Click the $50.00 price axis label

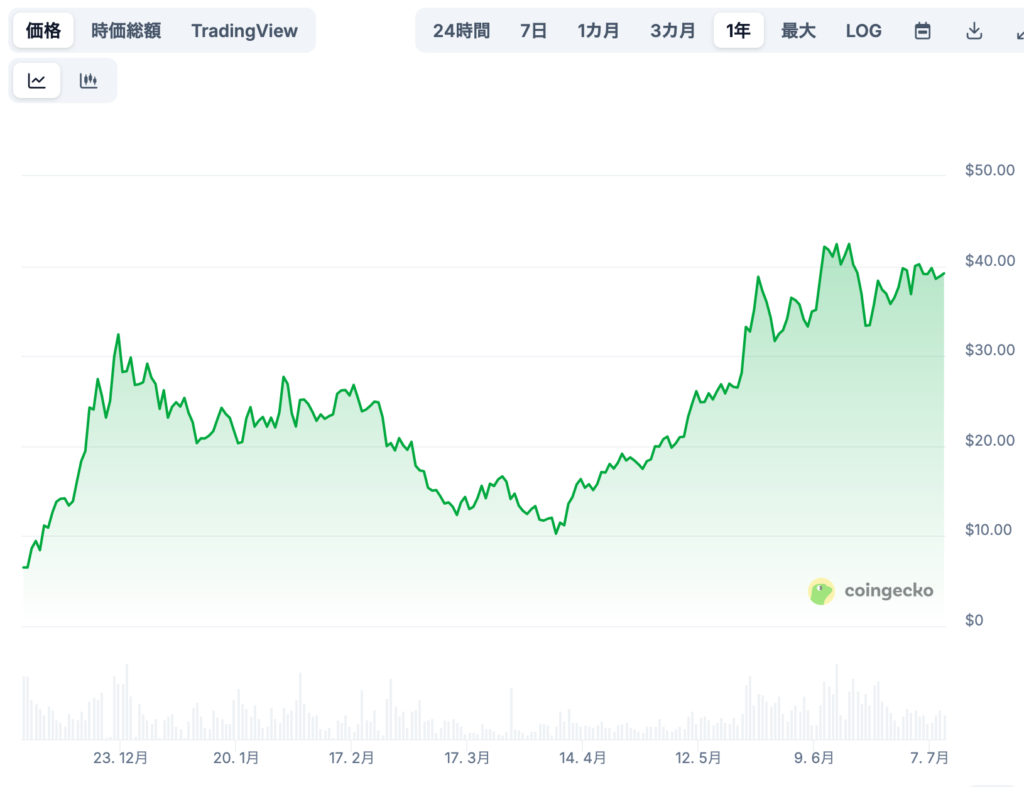click(989, 170)
